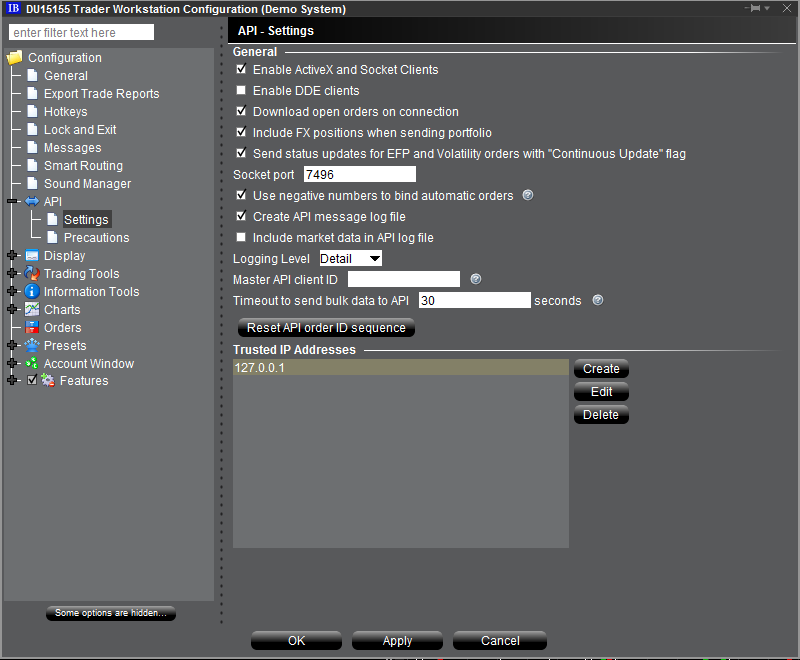The width and height of the screenshot is (800, 660).
Task: Click the Orders icon
Action: pyautogui.click(x=32, y=327)
